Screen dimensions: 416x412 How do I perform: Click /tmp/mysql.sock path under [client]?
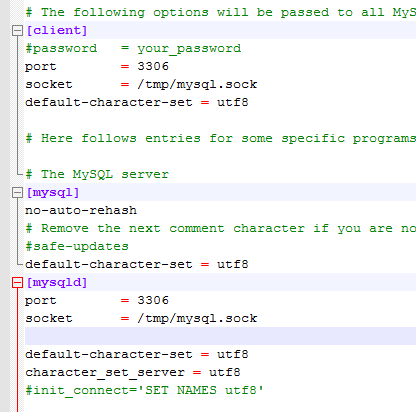point(197,84)
